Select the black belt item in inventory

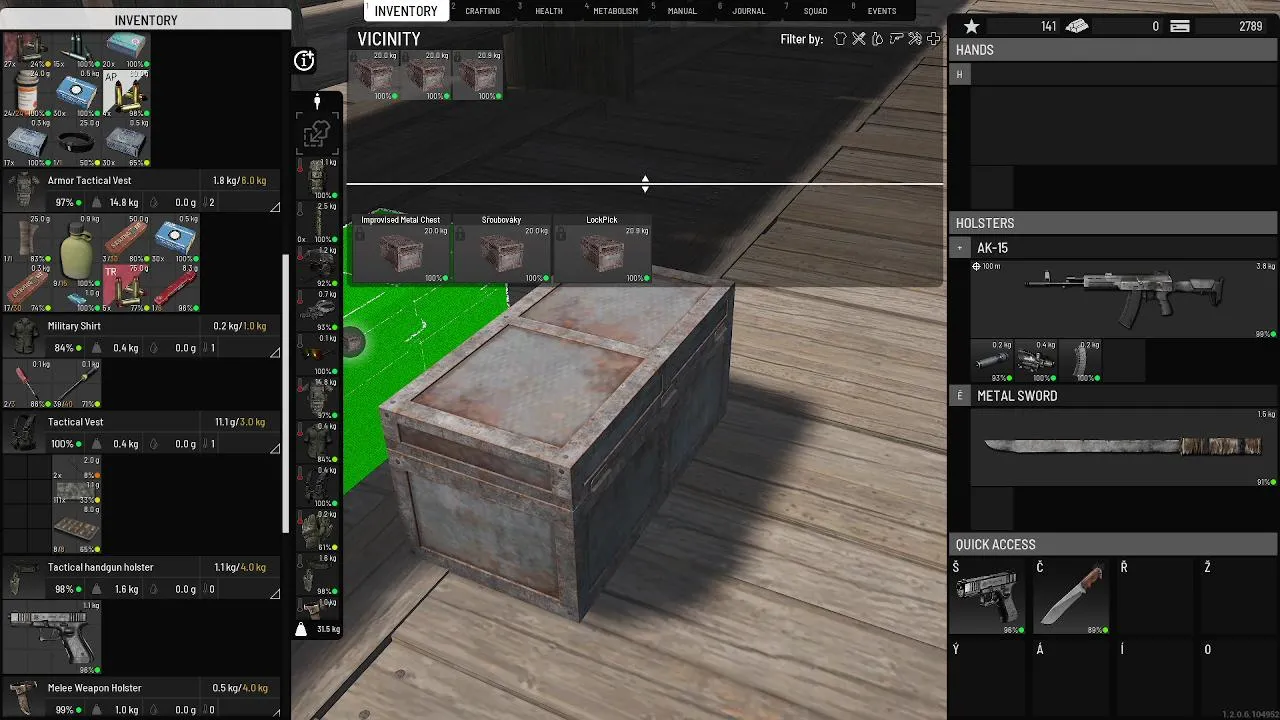(77, 142)
